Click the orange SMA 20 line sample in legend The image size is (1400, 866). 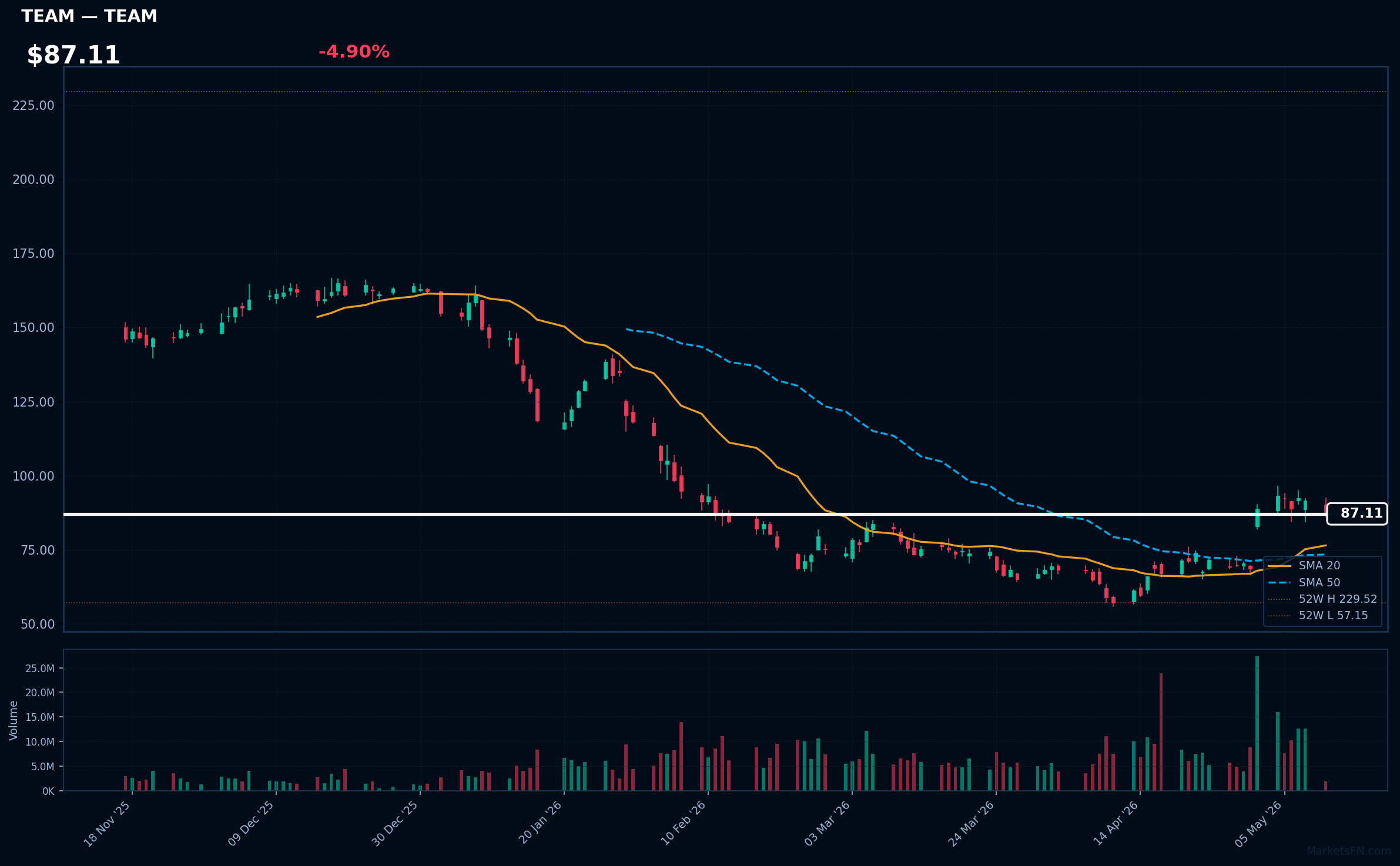point(1280,566)
